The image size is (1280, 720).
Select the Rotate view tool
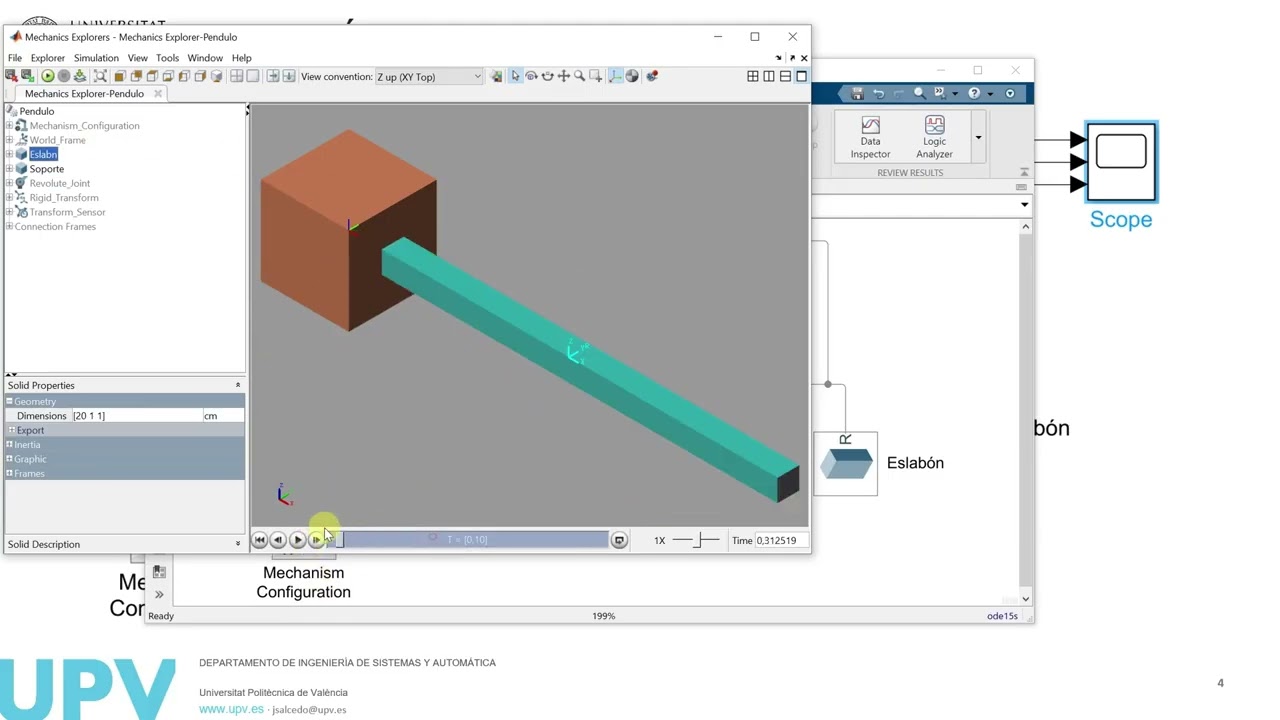coord(531,76)
